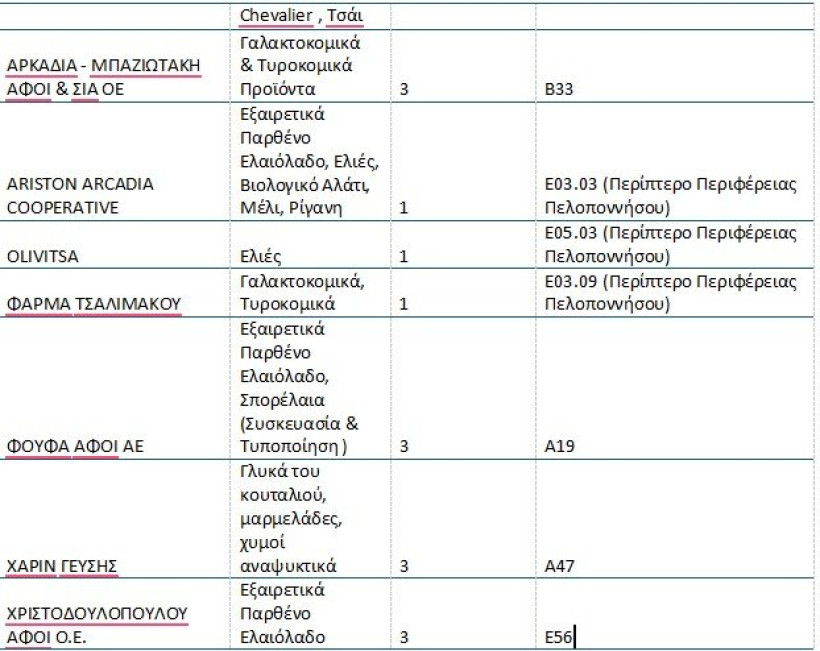Select the ΑΡΚΑΔΙΑ - ΜΠΑΖΙΩΤΑΚΗ company name cell
The image size is (820, 651).
point(103,77)
